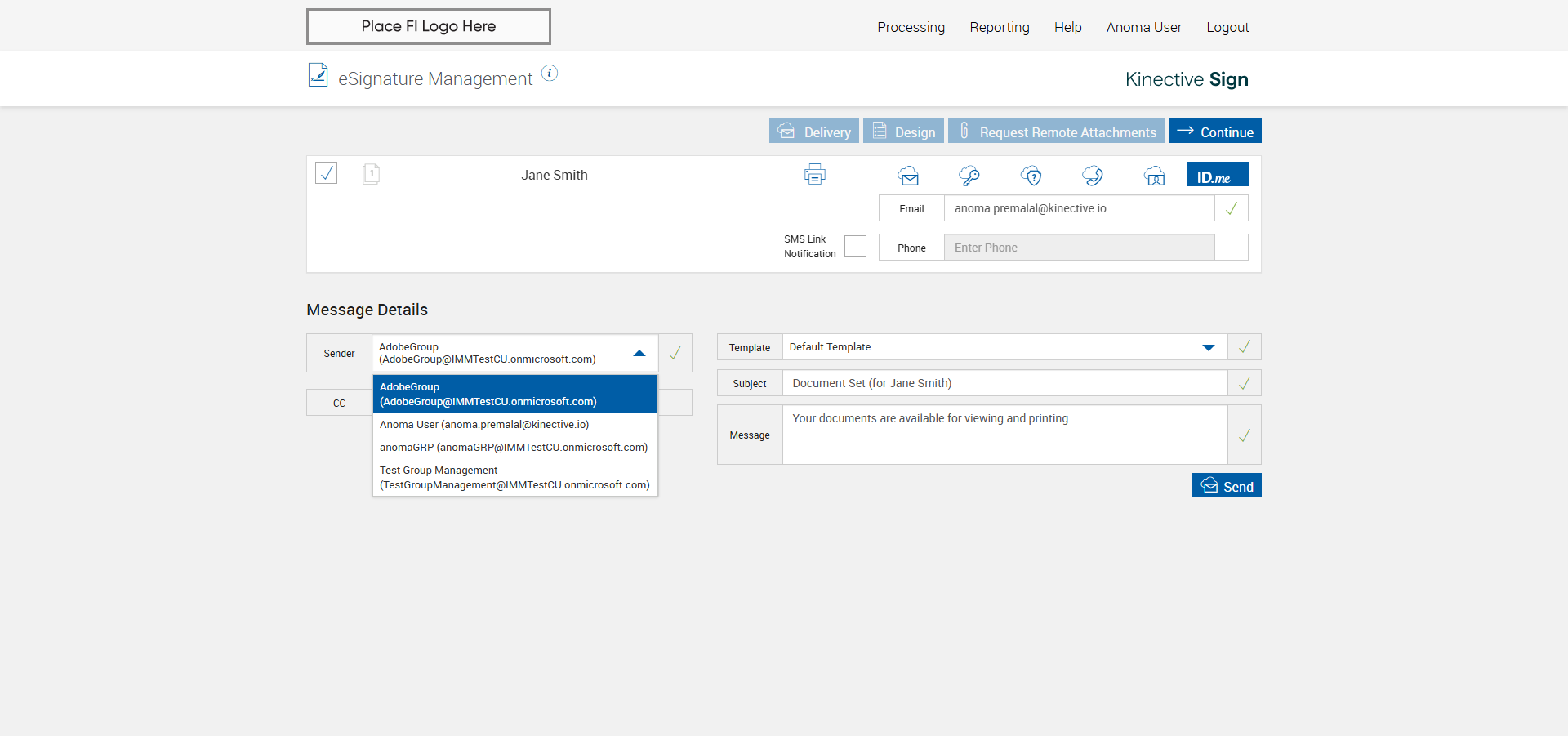Screen dimensions: 1568x736
Task: Click the Send button
Action: point(1227,485)
